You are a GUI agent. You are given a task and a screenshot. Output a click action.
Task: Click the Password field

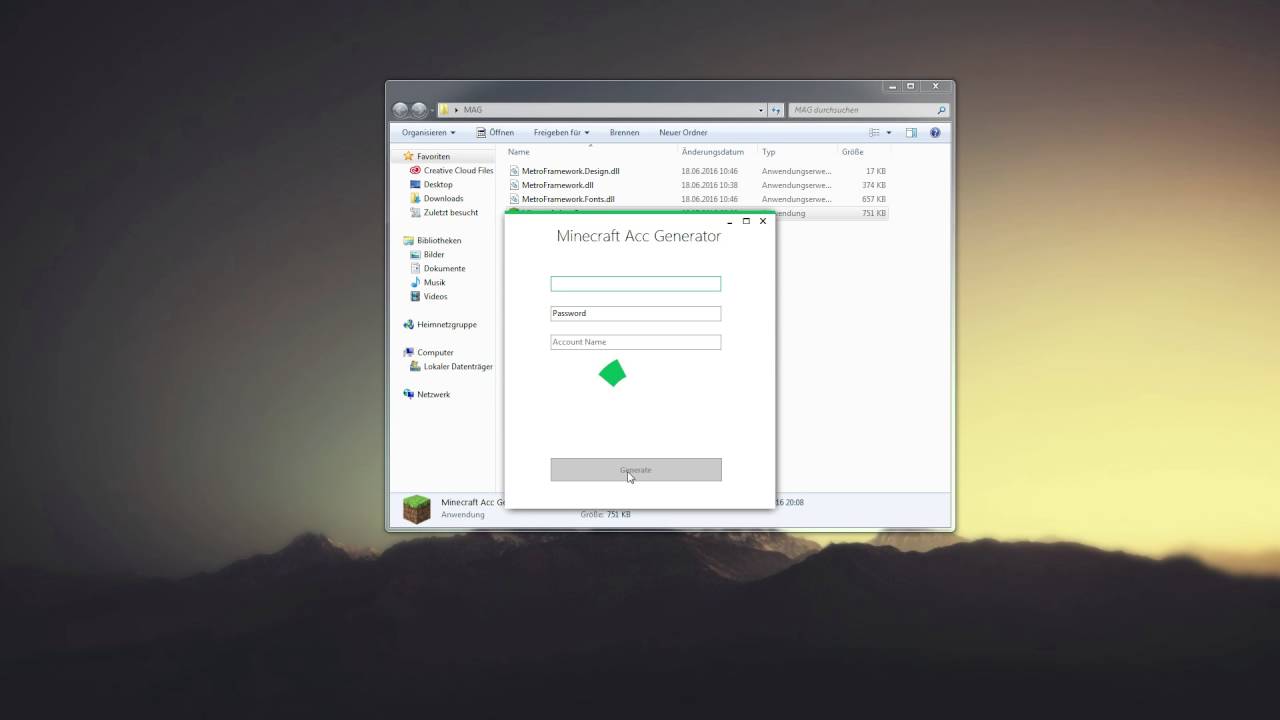(x=636, y=313)
